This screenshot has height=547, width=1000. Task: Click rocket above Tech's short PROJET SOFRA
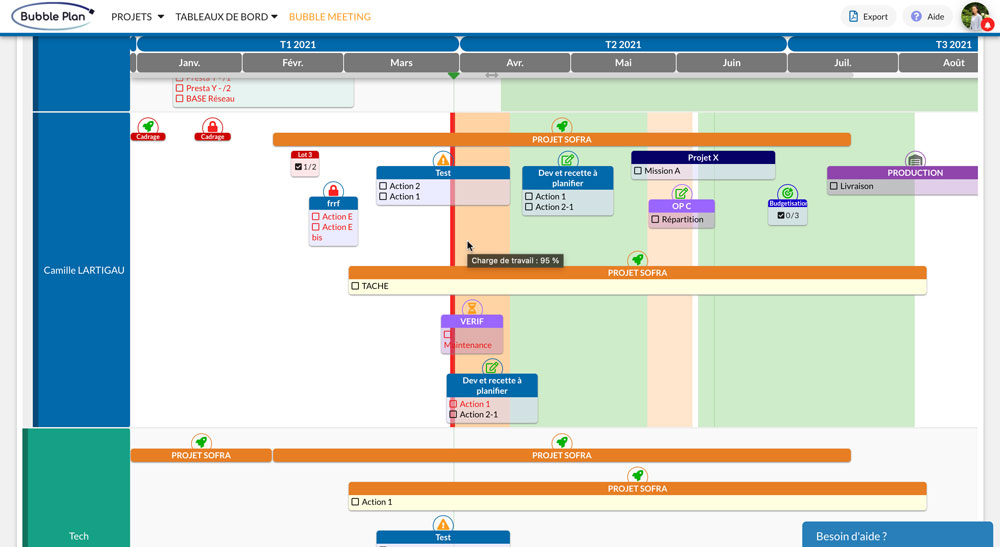click(x=201, y=442)
